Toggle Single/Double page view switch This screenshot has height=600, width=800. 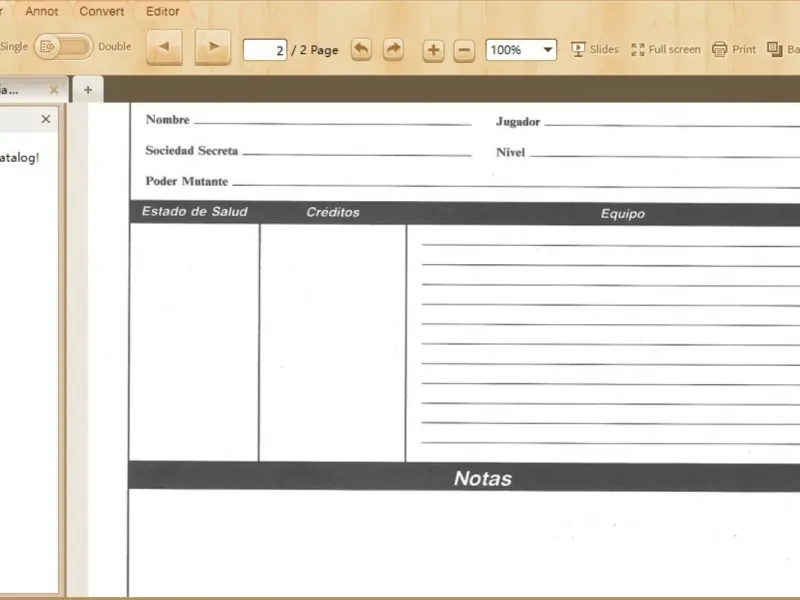(x=62, y=46)
